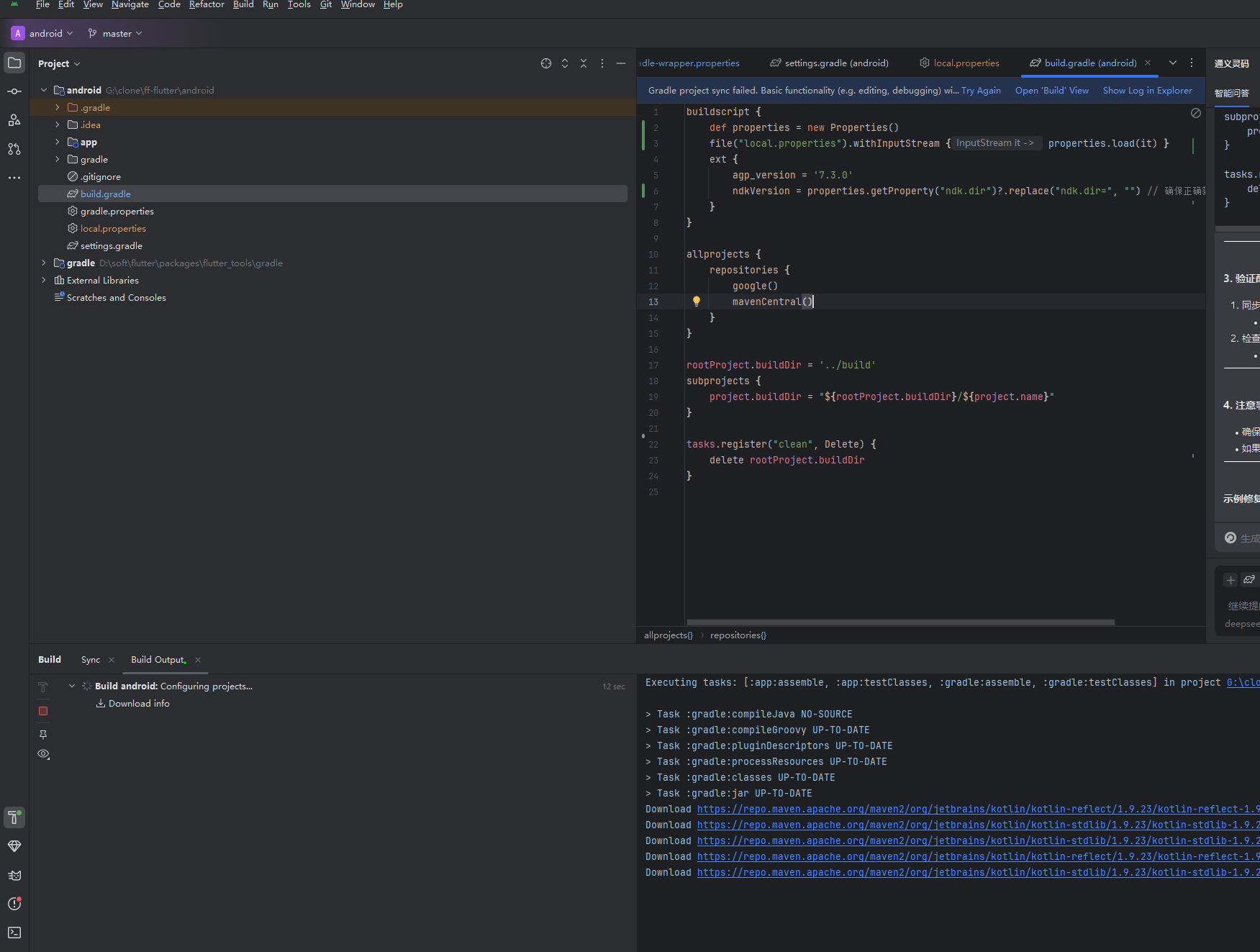
Task: Expand the .gradle folder
Action: coord(58,107)
